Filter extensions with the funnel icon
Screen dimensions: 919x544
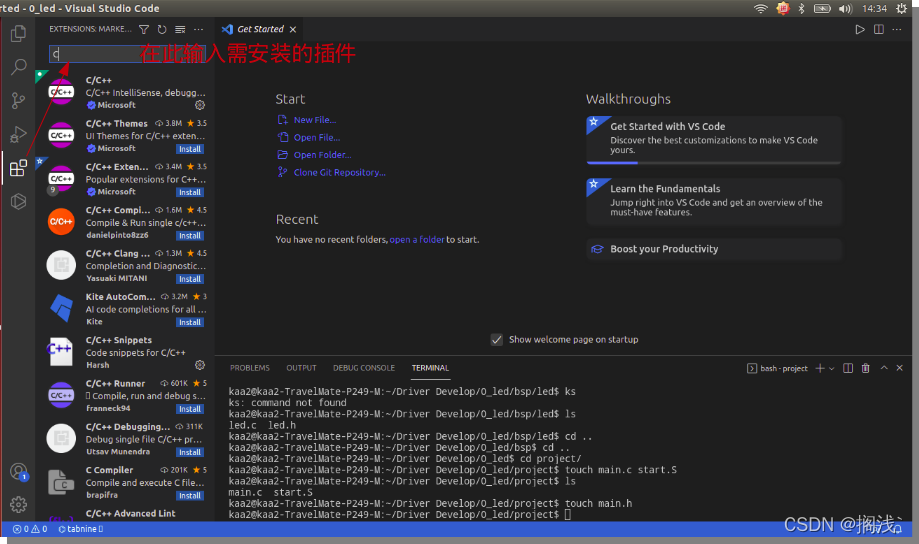pos(144,29)
